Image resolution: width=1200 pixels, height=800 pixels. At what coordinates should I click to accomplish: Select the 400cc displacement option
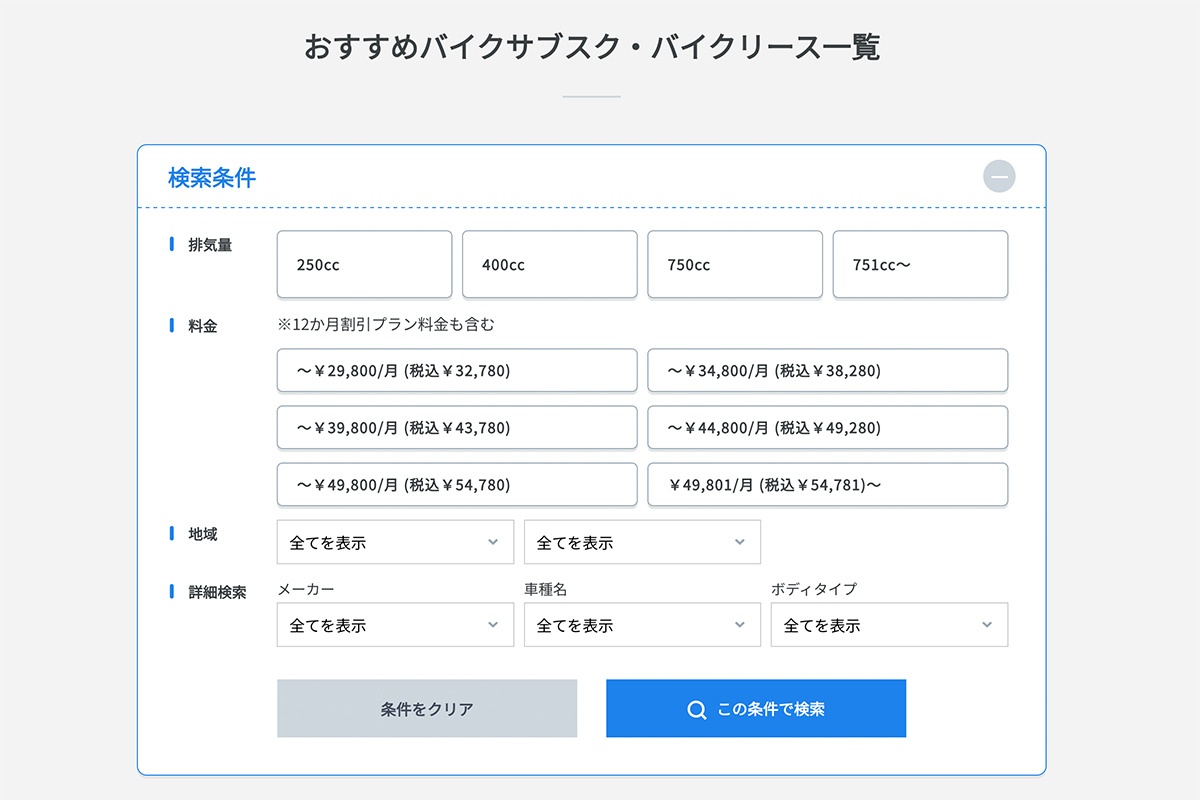click(x=549, y=265)
